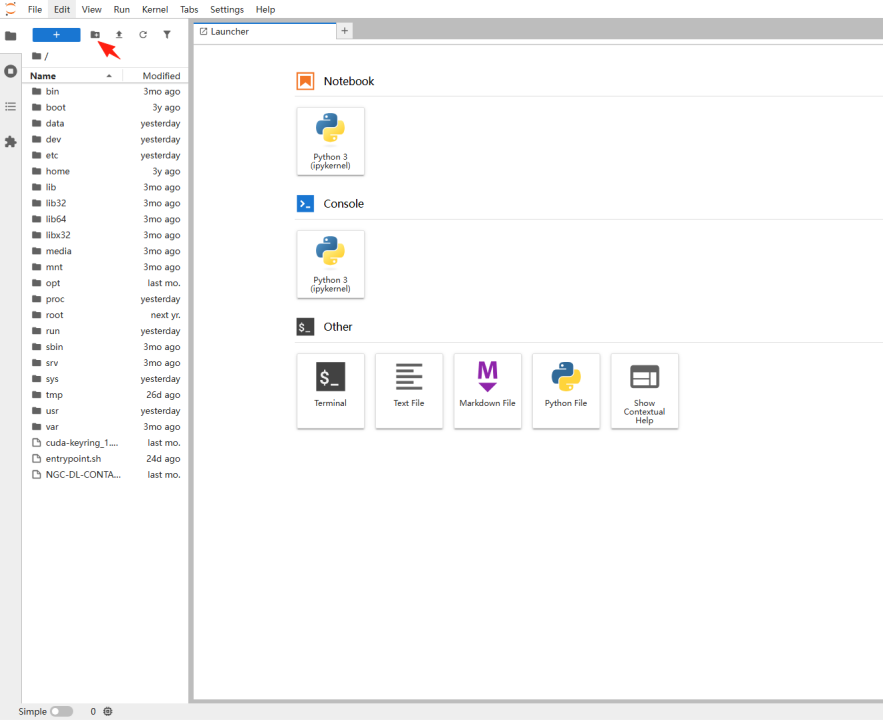Open the Settings menu

click(227, 10)
